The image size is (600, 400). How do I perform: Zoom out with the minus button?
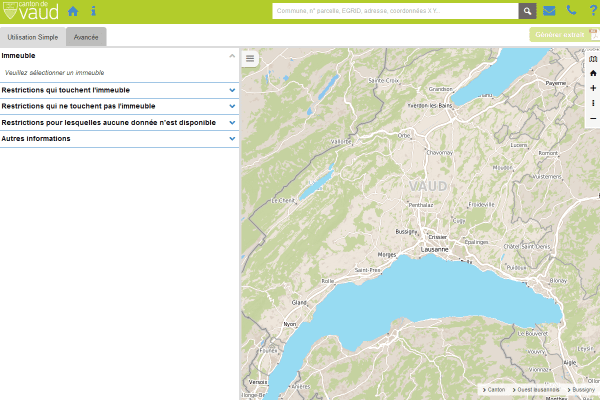click(593, 119)
